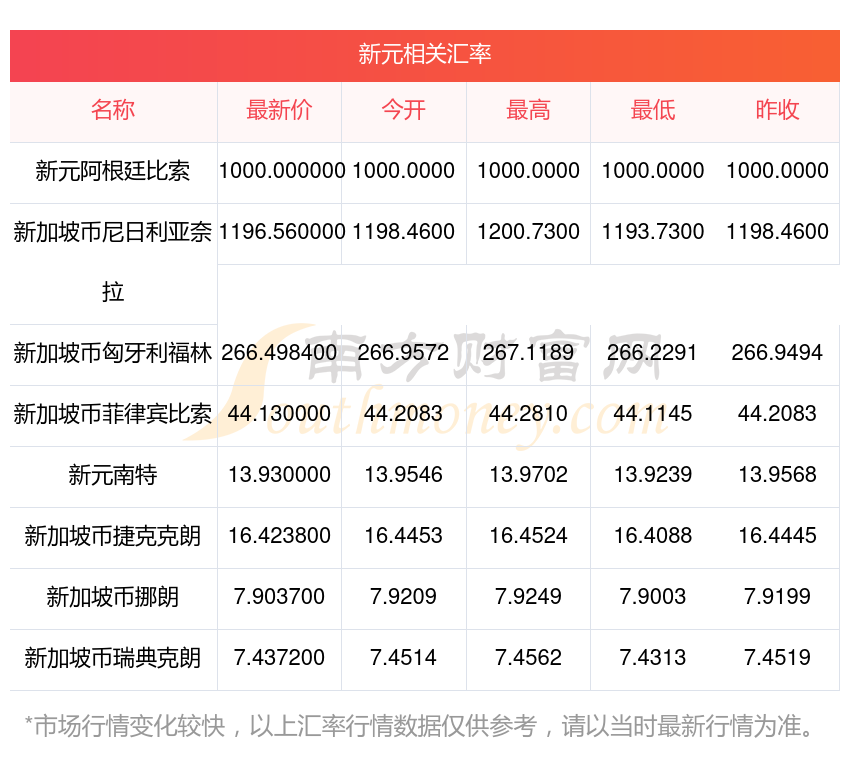The width and height of the screenshot is (850, 757).
Task: Click previous close 7.9199
Action: pos(777,597)
